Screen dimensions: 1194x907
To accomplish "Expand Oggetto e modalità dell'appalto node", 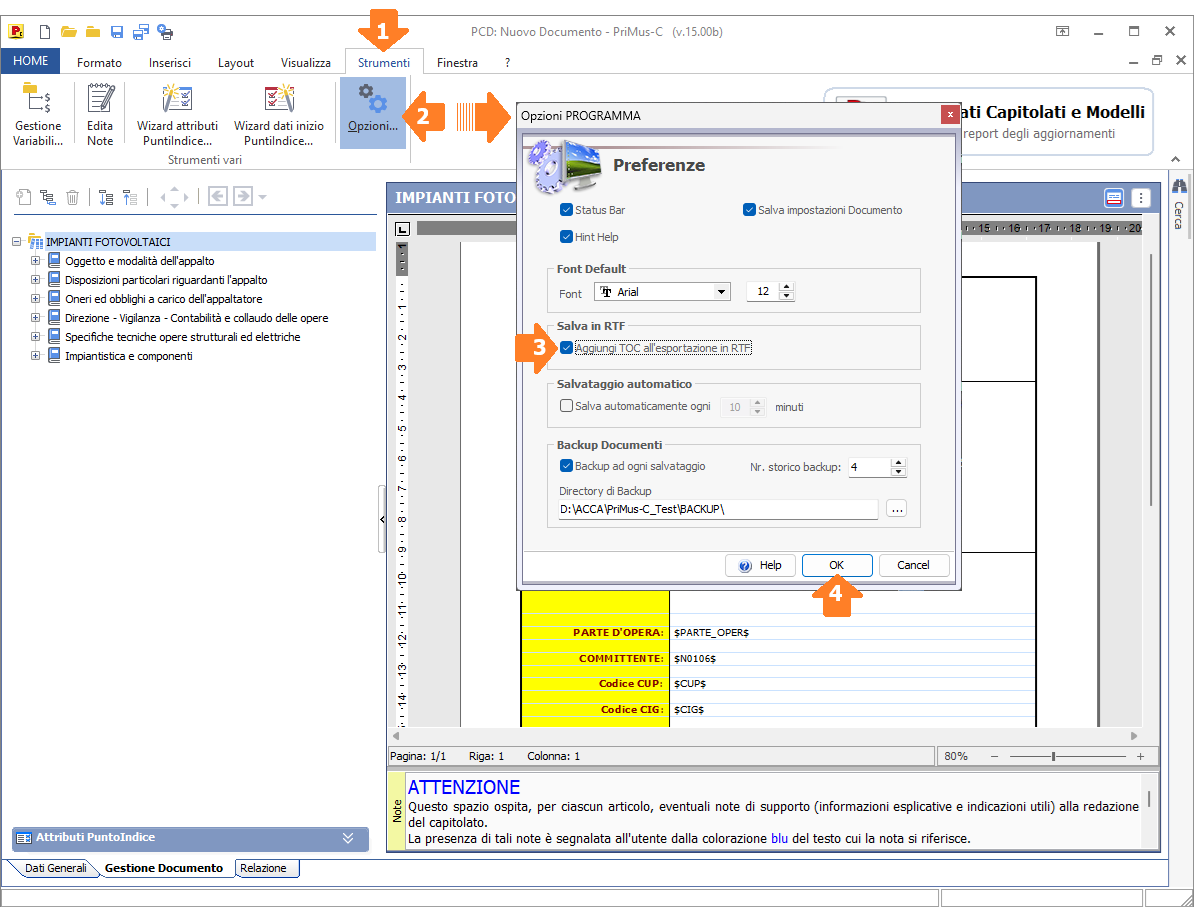I will pyautogui.click(x=35, y=260).
